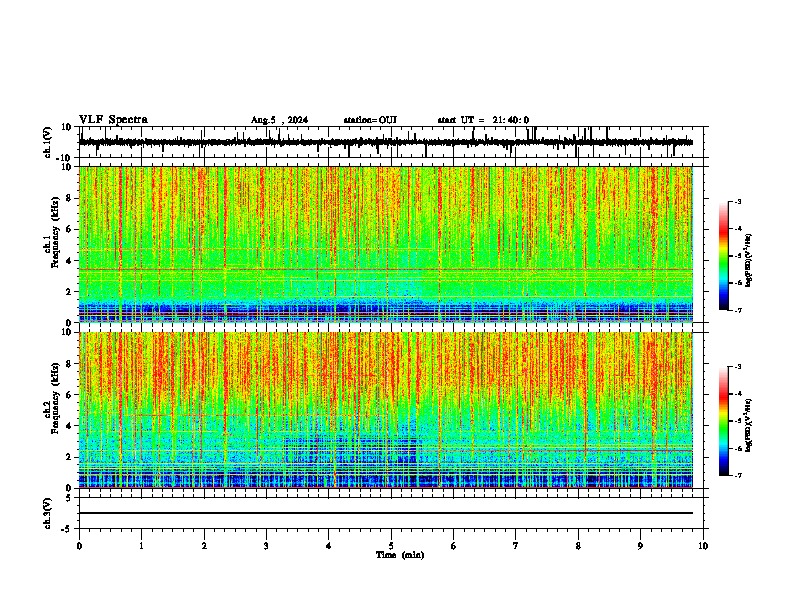Screen dimensions: 792x612
Task: Click the "ch.1(V)" axis label
Action: [48, 142]
